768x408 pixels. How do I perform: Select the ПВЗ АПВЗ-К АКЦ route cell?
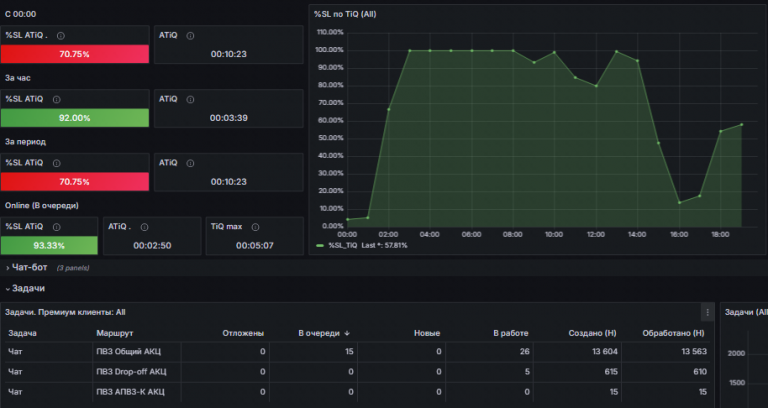[x=138, y=392]
